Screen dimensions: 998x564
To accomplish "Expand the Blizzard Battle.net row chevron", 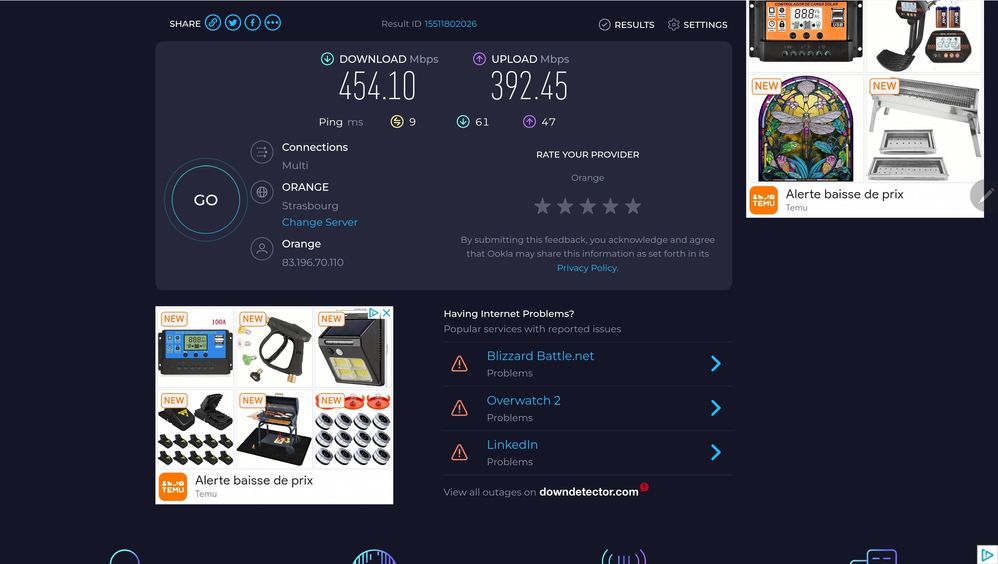I will [715, 363].
